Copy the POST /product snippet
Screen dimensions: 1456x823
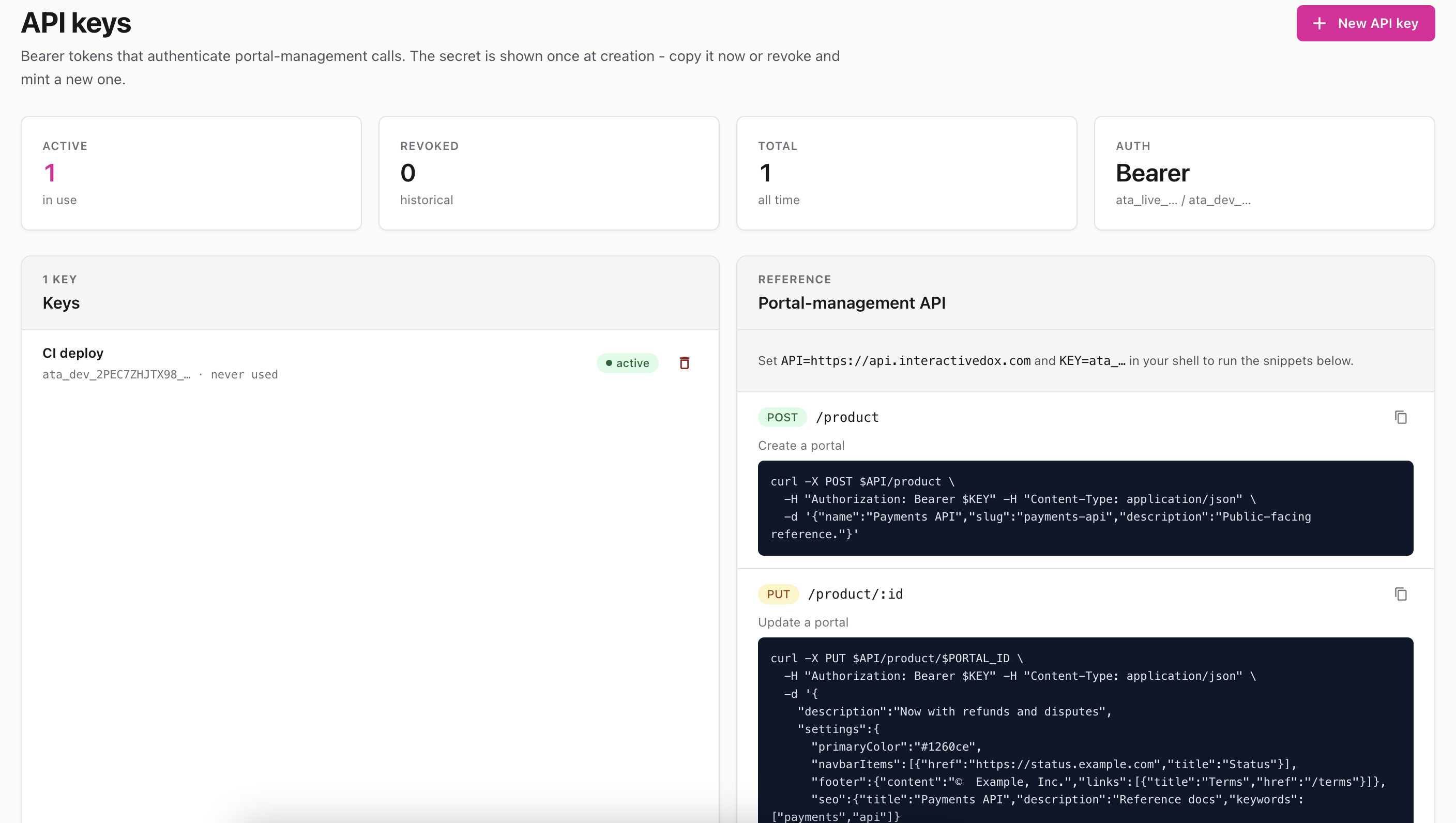[x=1401, y=417]
